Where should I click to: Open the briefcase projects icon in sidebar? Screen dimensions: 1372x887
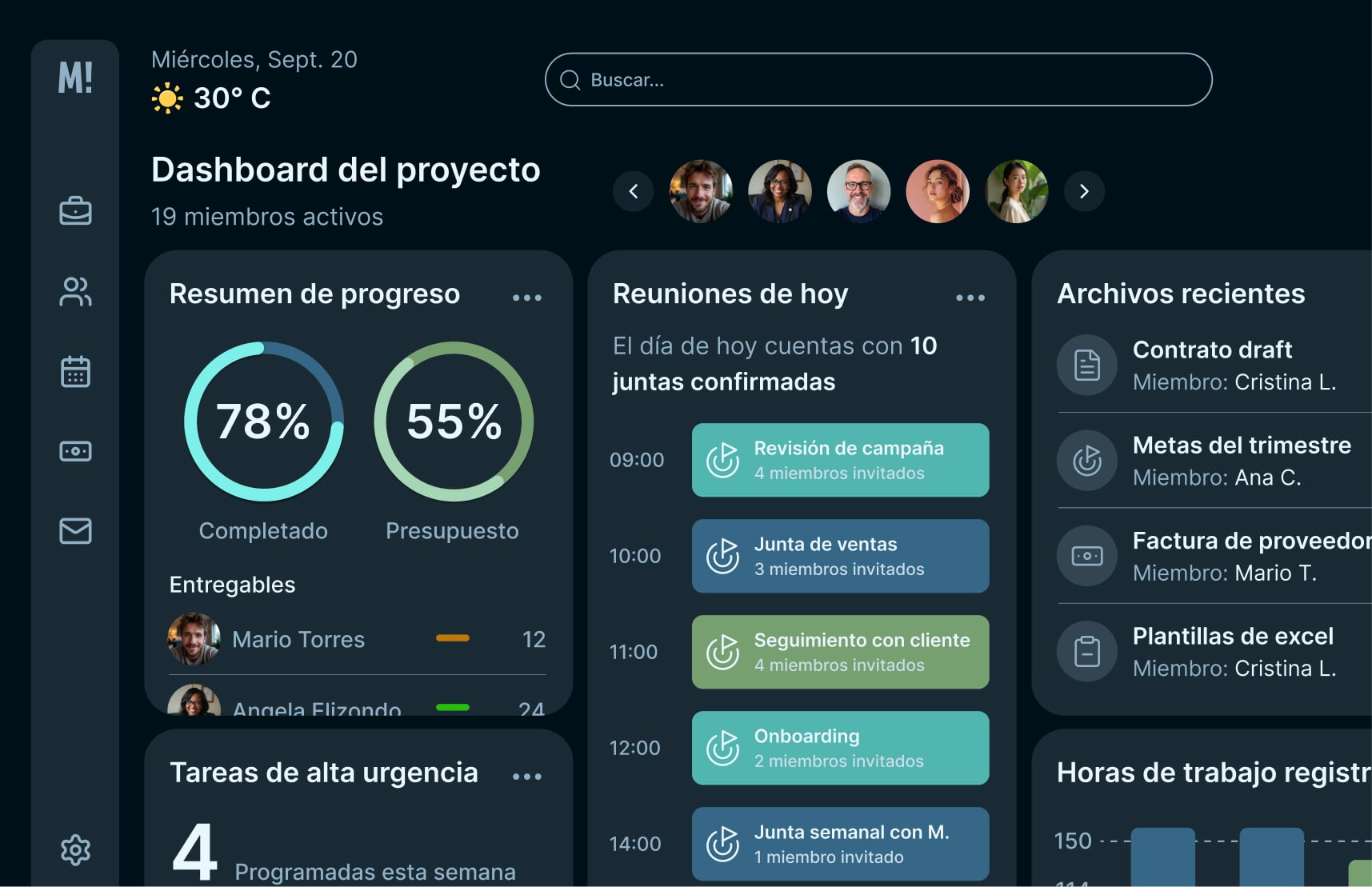pos(76,211)
